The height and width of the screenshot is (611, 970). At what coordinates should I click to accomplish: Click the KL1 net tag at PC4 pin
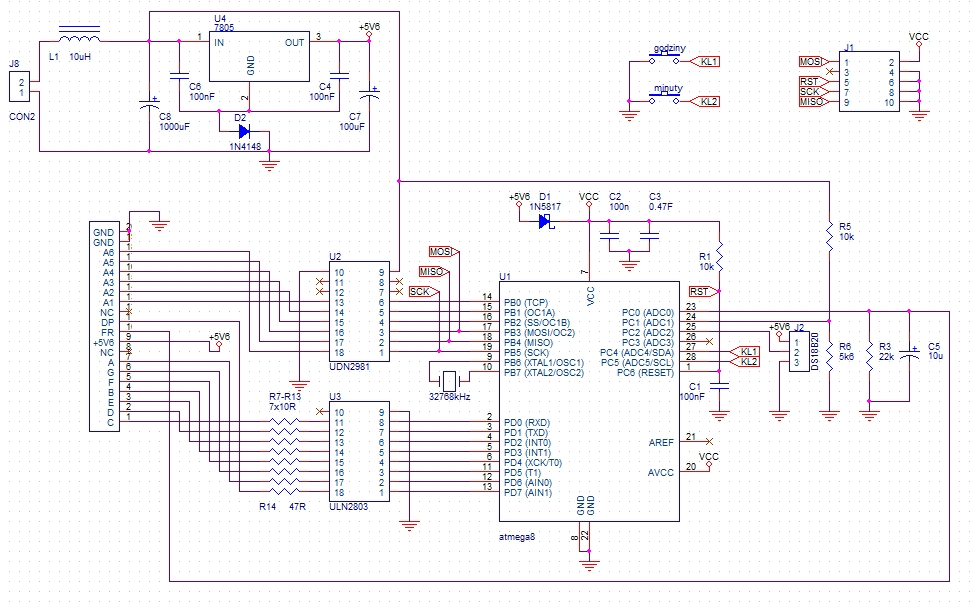[x=745, y=351]
